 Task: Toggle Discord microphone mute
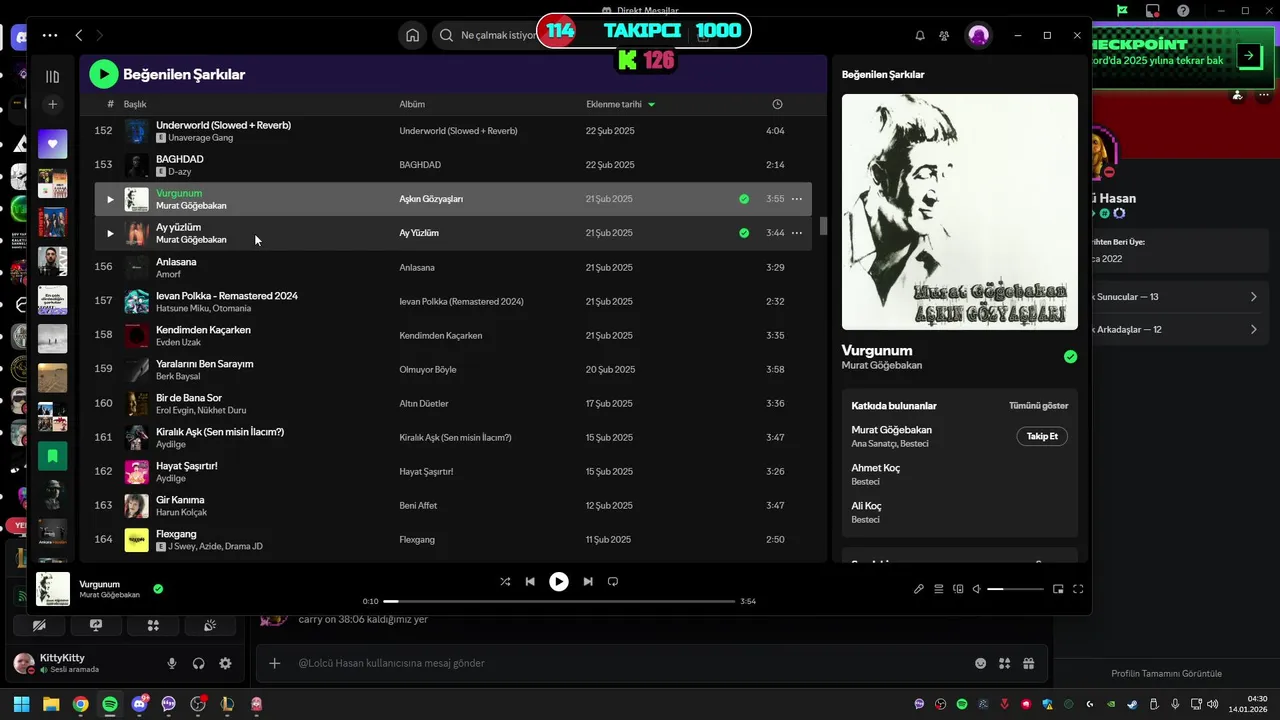pos(172,663)
